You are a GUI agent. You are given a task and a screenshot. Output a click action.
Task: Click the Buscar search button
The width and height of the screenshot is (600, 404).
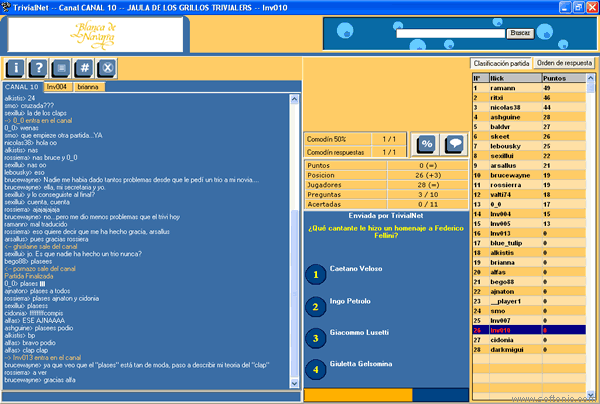pos(520,33)
